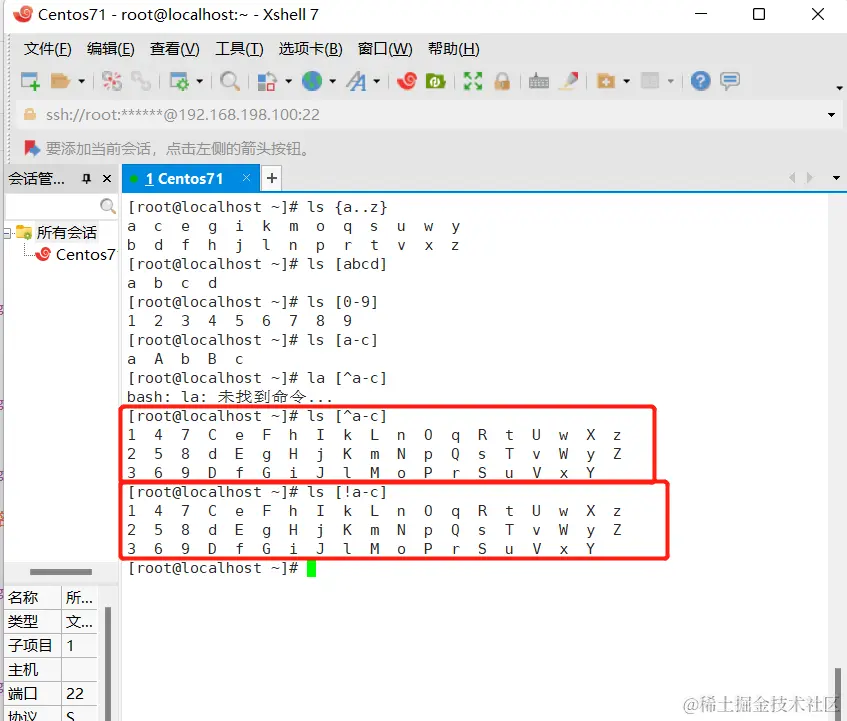Image resolution: width=847 pixels, height=721 pixels.
Task: Launch Xshell red swirl toolbar icon
Action: [407, 82]
